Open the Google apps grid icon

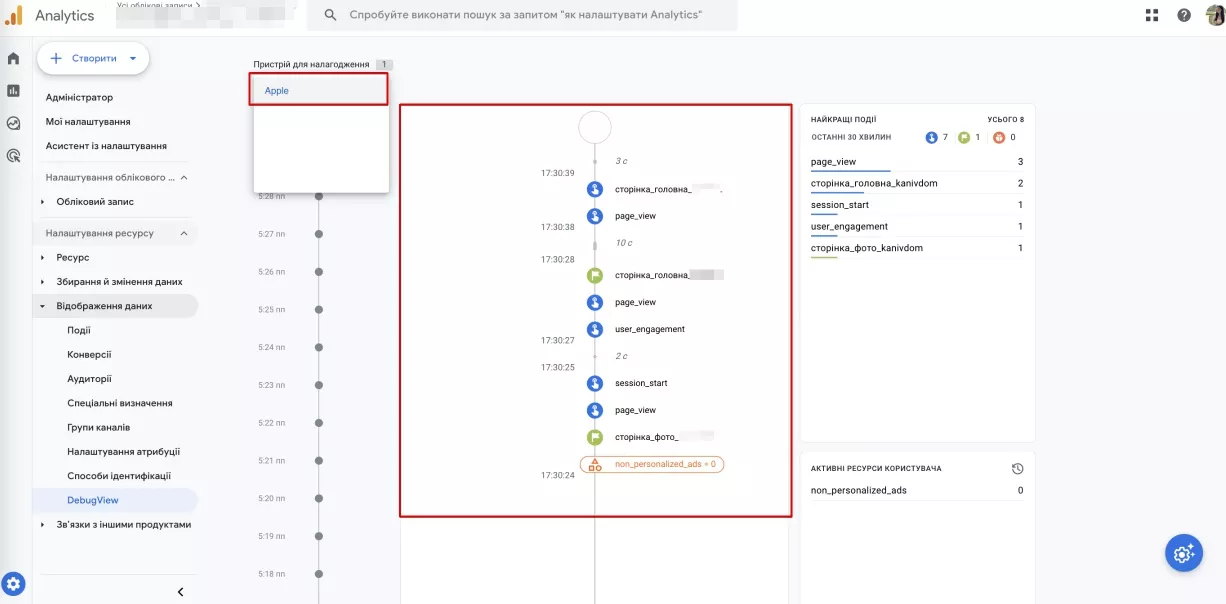[x=1152, y=15]
